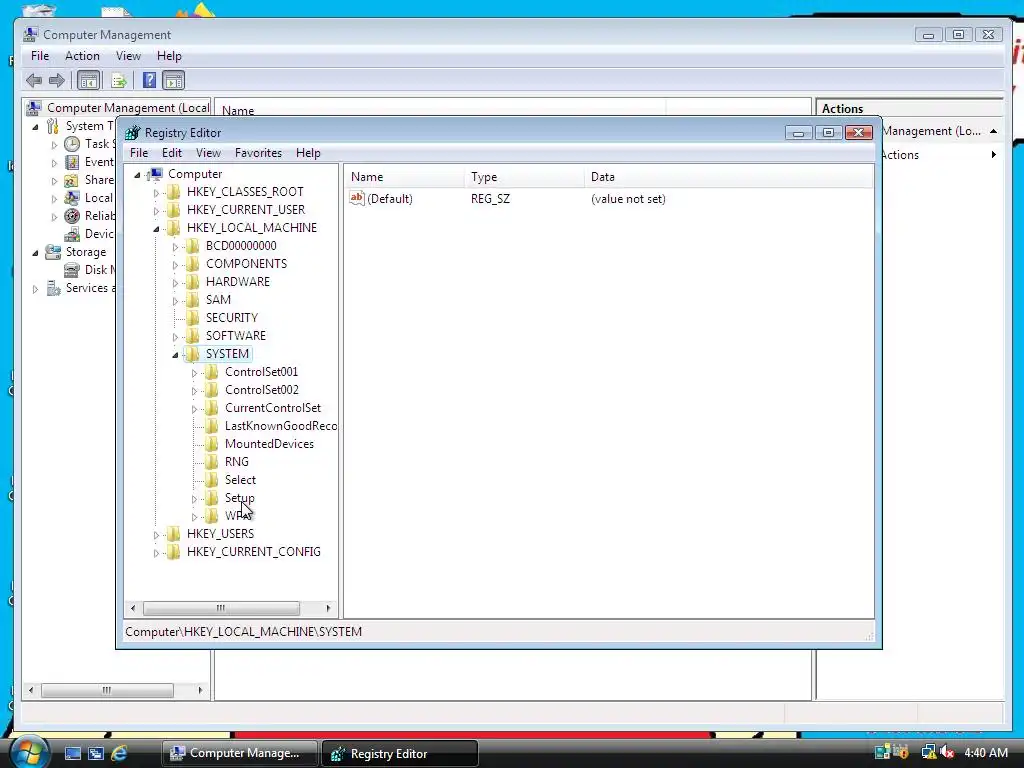Click the network tray icon
The image size is (1024, 768).
928,752
